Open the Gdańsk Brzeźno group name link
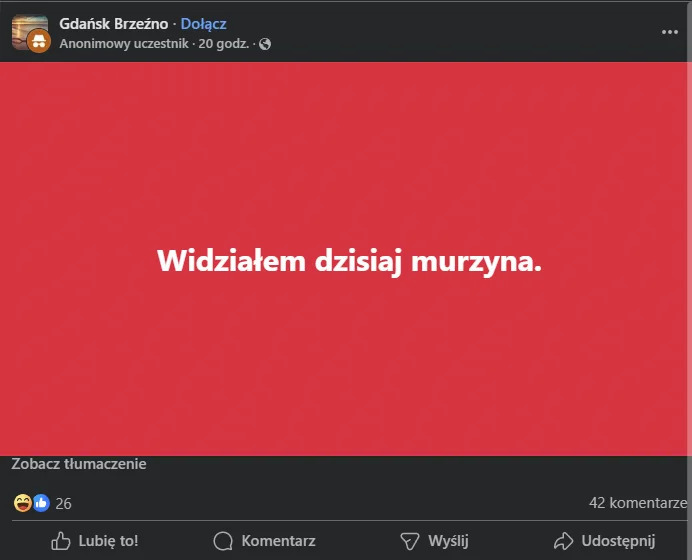 click(x=113, y=23)
